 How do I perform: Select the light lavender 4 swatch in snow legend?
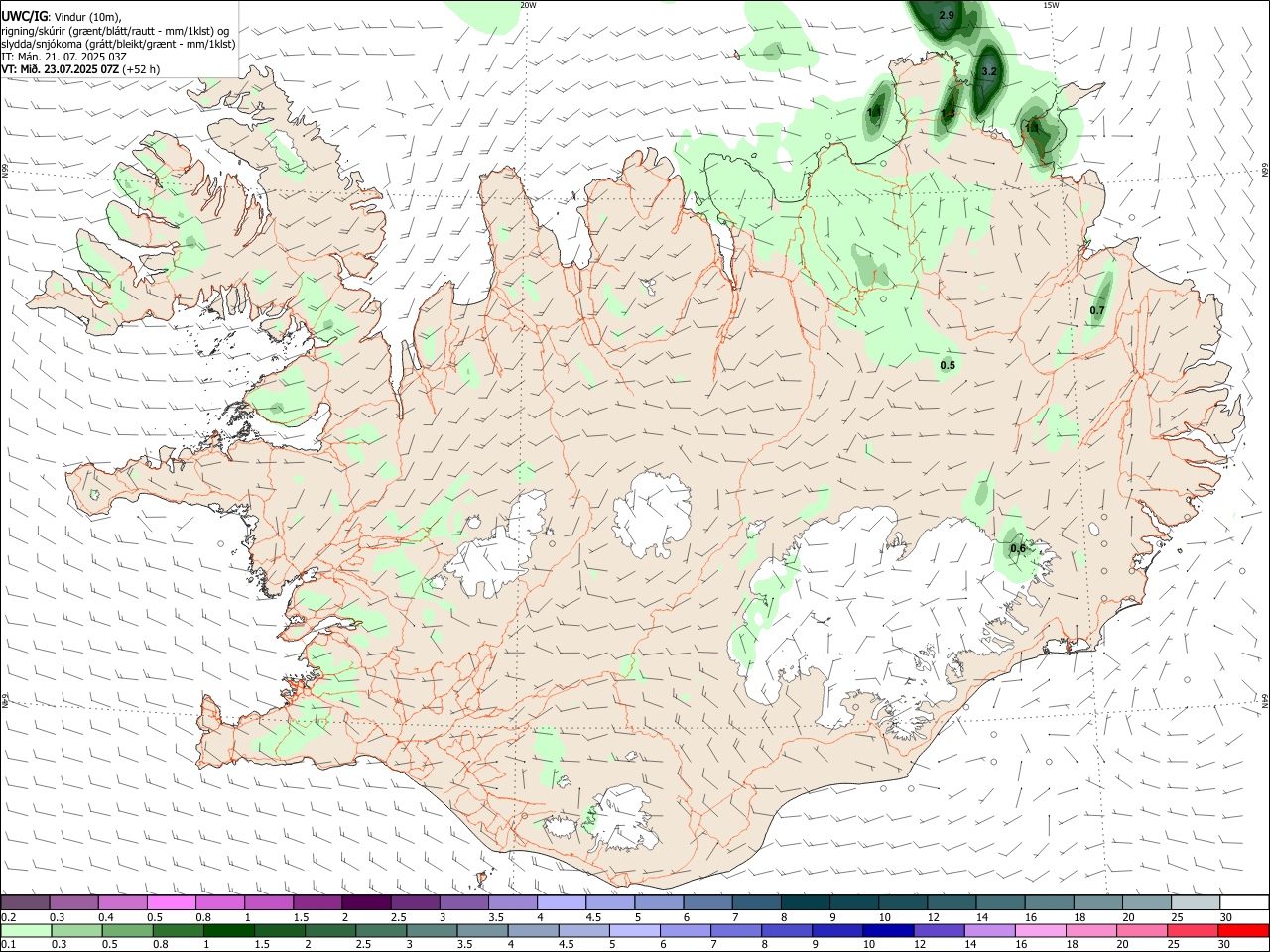click(x=562, y=903)
